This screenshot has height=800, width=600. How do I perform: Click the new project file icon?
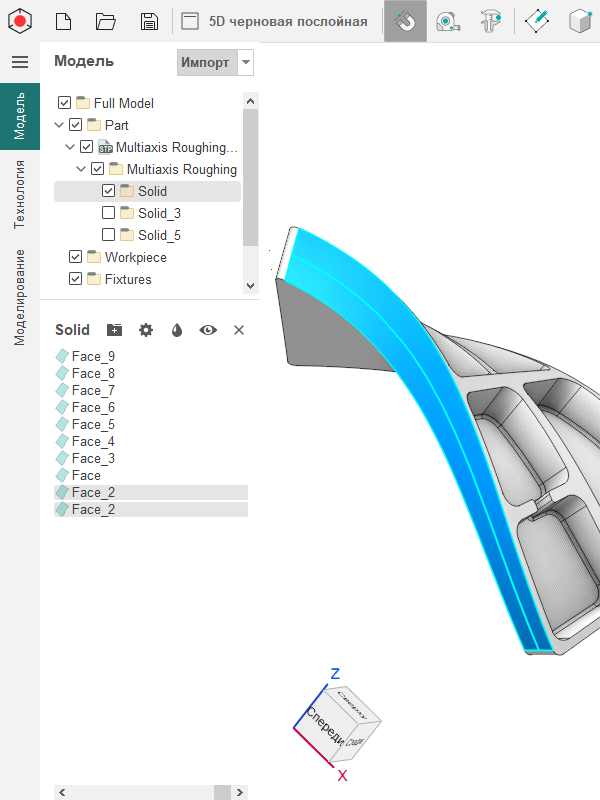63,21
